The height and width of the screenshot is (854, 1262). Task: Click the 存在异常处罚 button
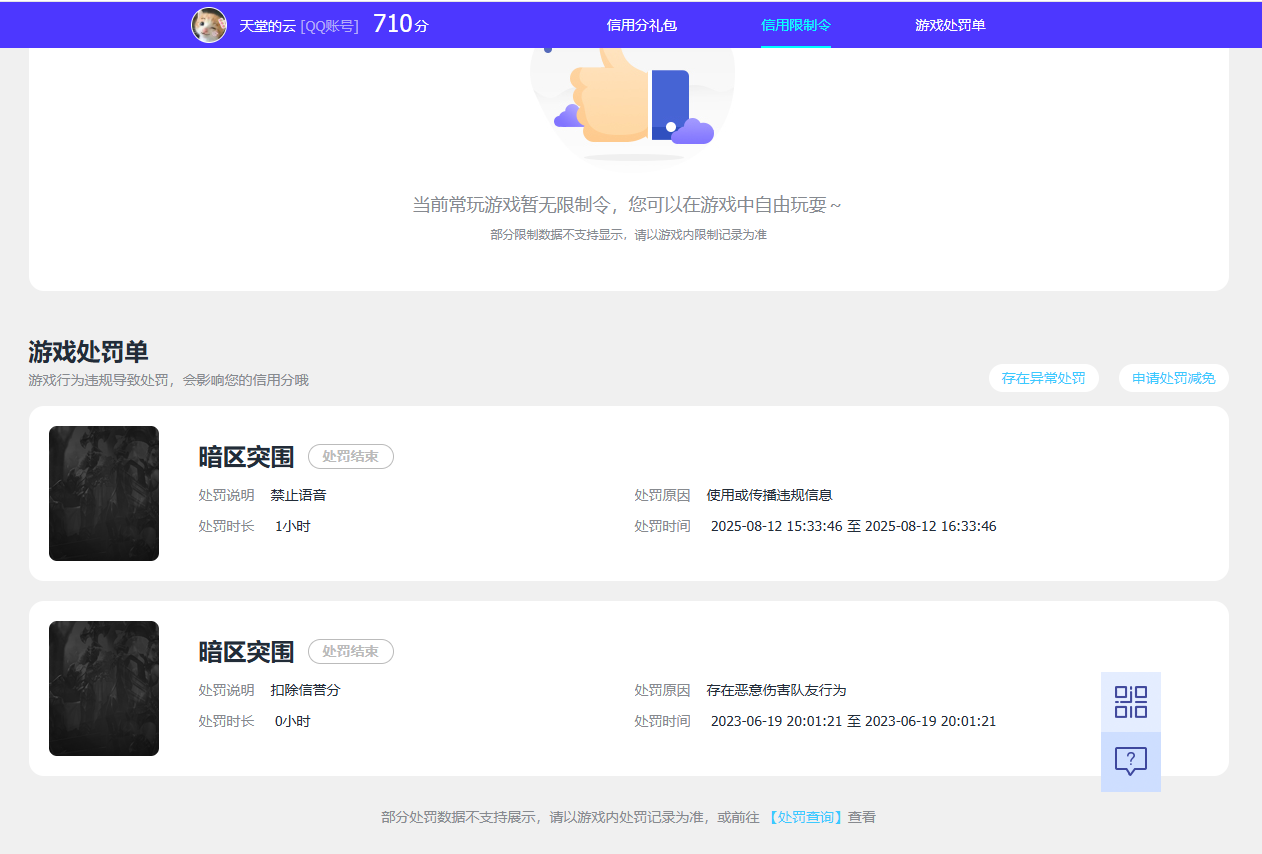pyautogui.click(x=1043, y=378)
